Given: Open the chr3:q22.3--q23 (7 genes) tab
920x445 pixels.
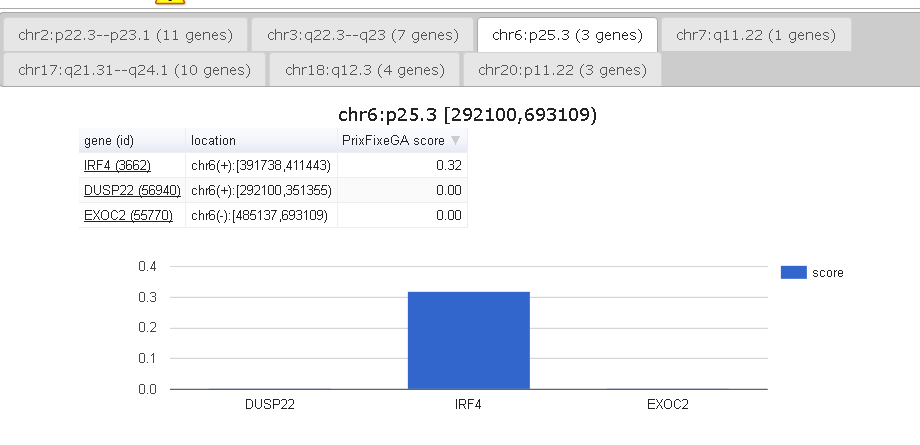Looking at the screenshot, I should (x=363, y=35).
